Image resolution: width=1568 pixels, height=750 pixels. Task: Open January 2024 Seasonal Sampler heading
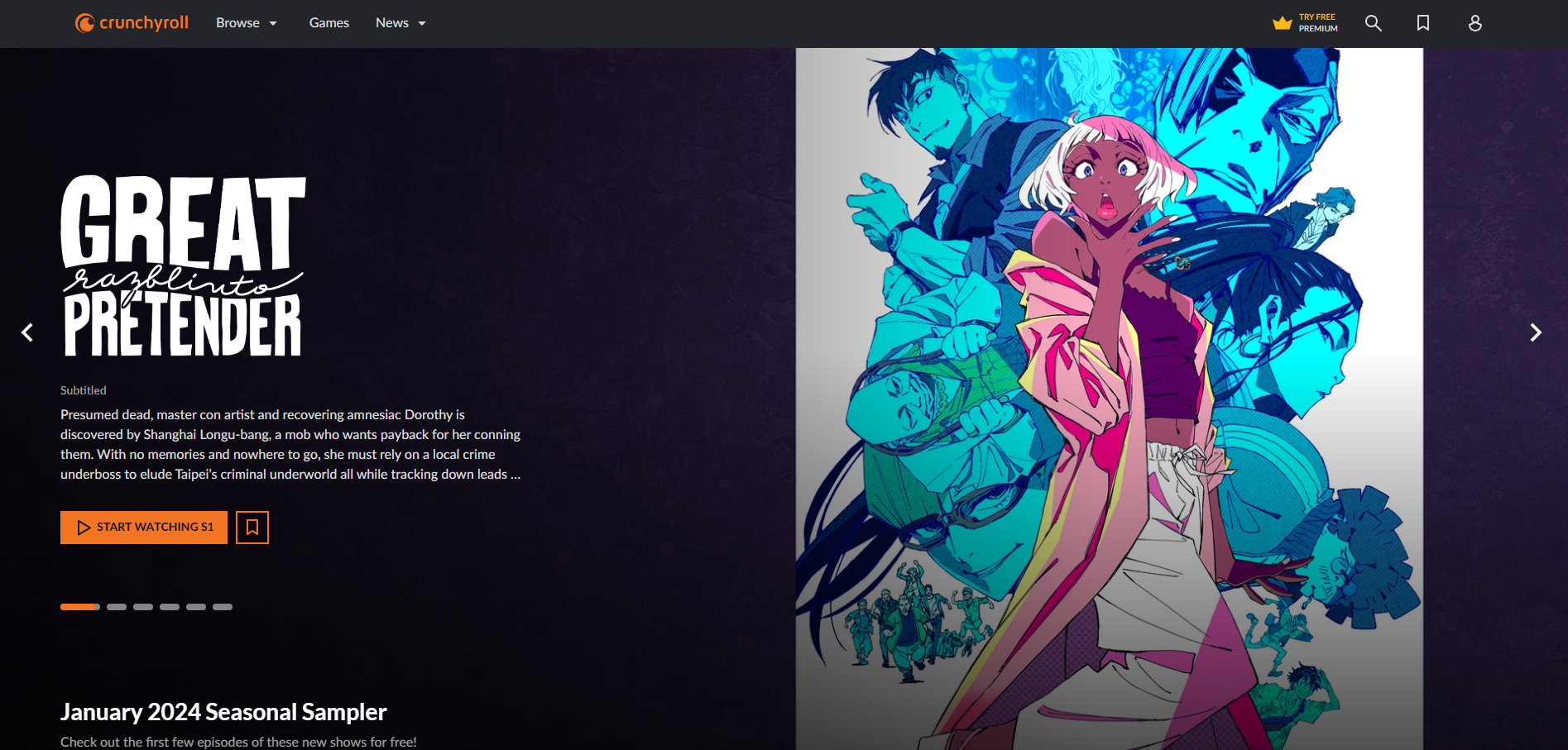(x=223, y=712)
